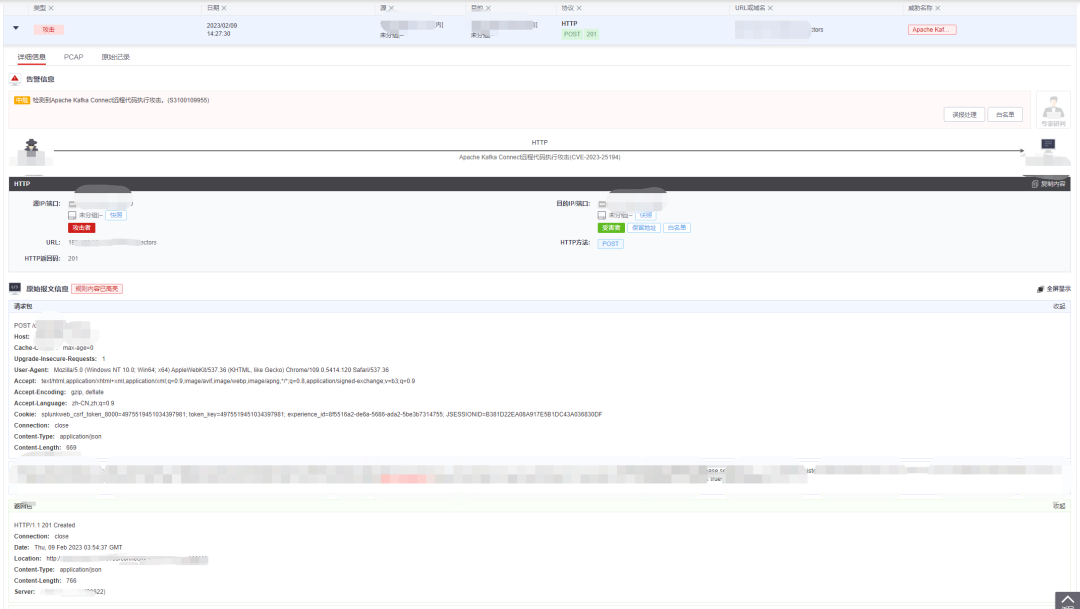Click the CVE-2023-25194 attack description text

click(x=539, y=158)
